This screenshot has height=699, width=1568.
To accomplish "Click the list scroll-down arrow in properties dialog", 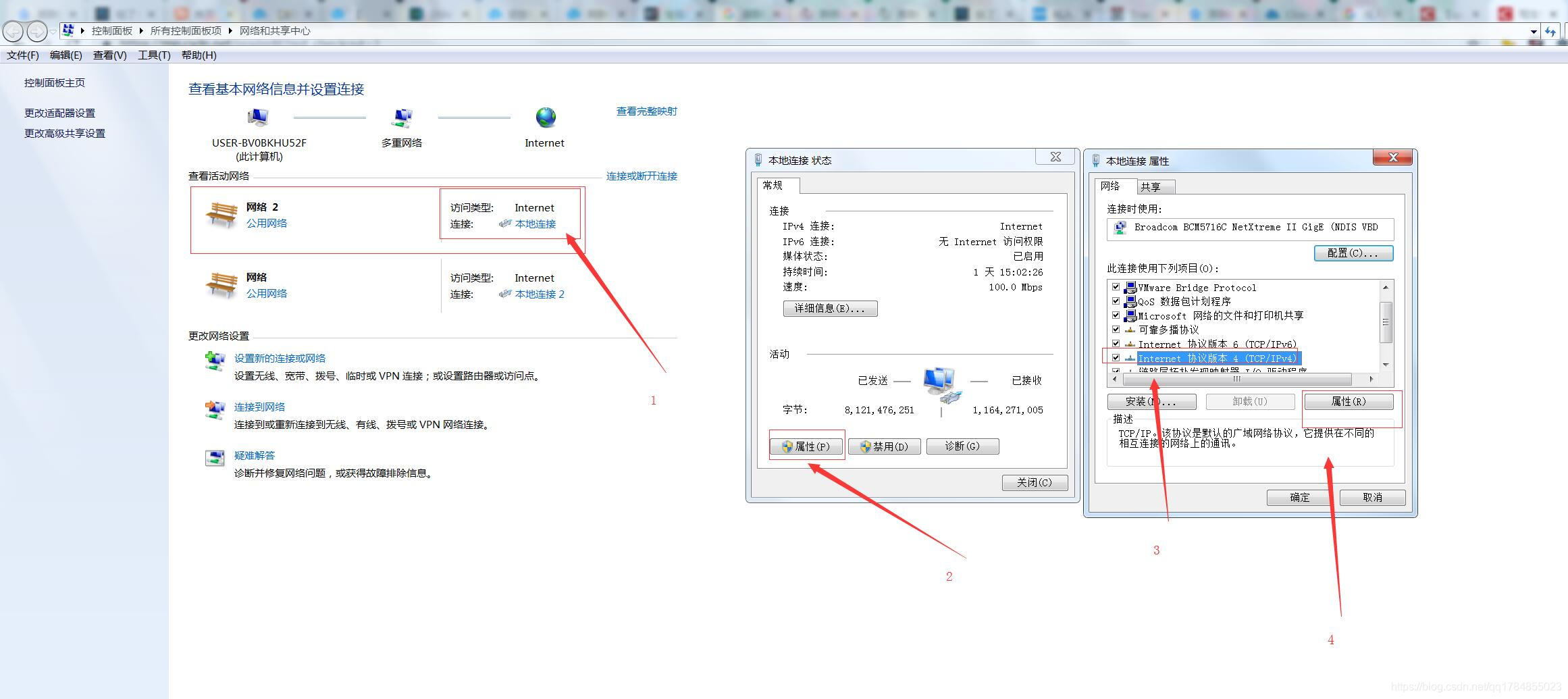I will point(1386,365).
